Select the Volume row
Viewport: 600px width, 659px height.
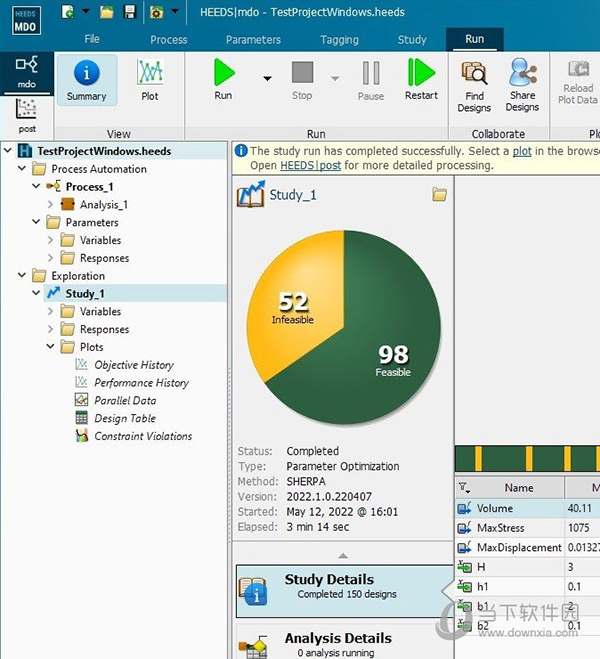pos(528,508)
